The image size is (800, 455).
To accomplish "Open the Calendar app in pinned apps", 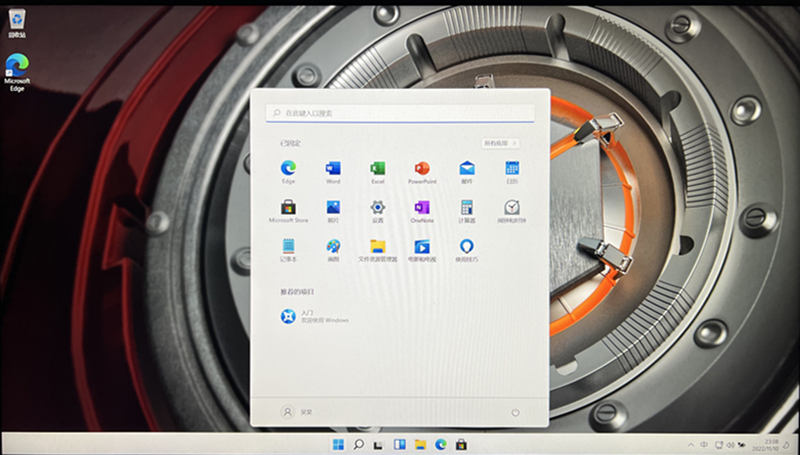I will (x=512, y=172).
